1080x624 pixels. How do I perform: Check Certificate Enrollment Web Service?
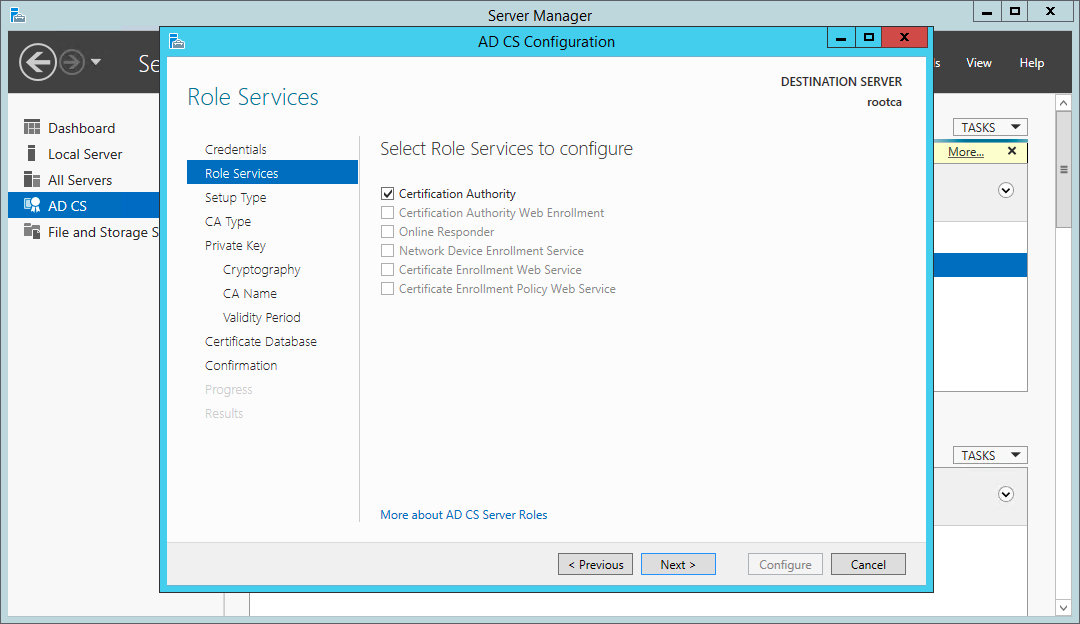point(388,269)
